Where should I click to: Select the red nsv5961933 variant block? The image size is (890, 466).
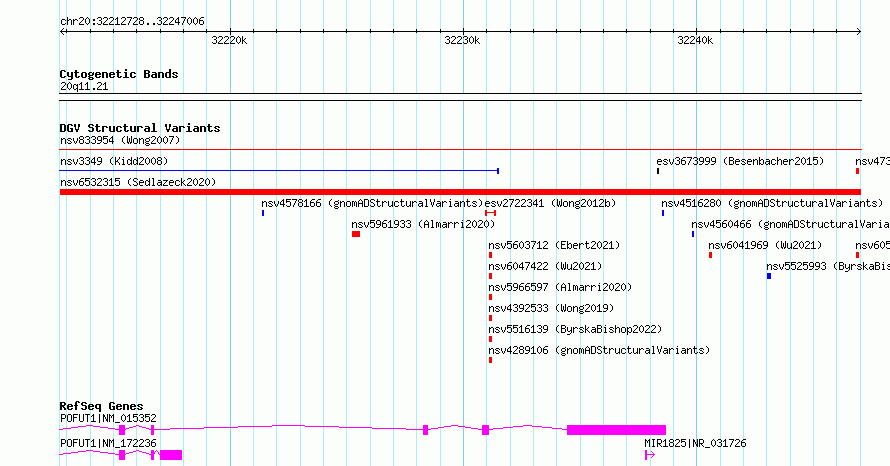click(x=356, y=234)
